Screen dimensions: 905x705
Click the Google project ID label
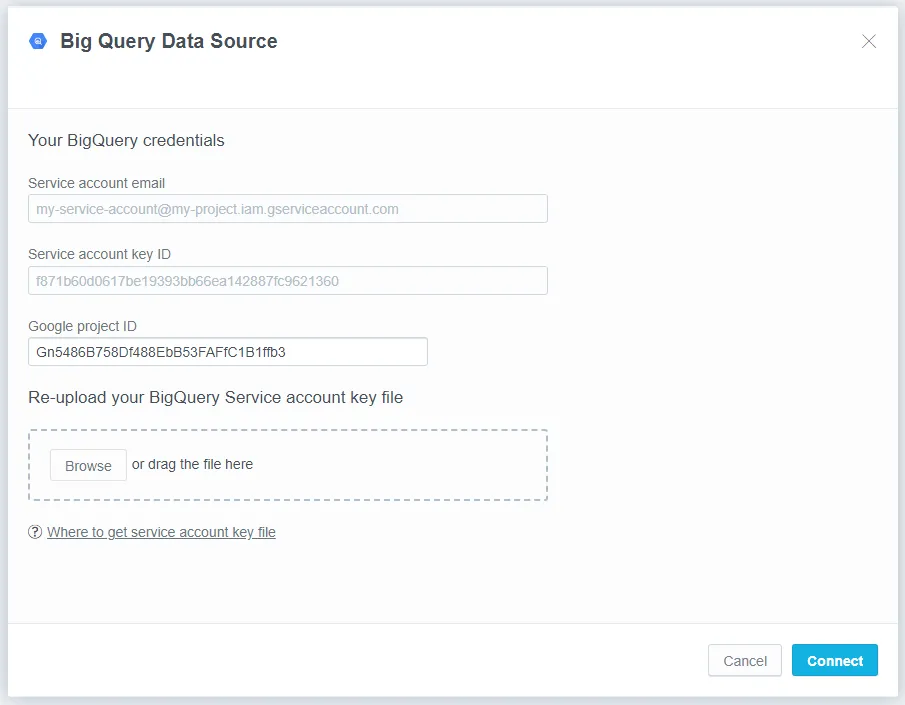pyautogui.click(x=82, y=325)
